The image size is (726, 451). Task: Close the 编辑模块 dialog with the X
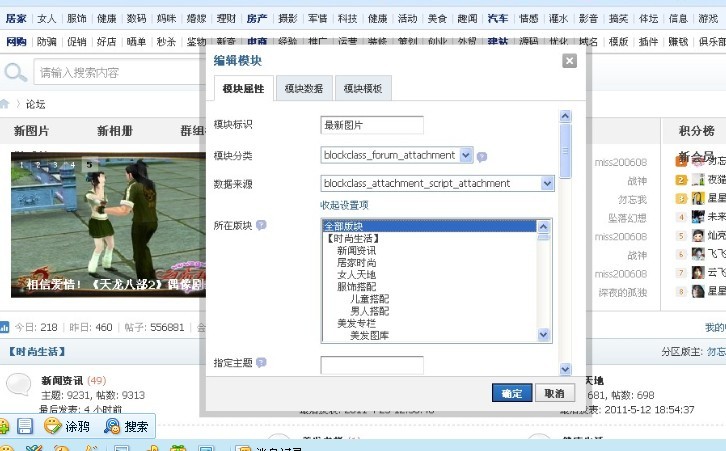569,61
